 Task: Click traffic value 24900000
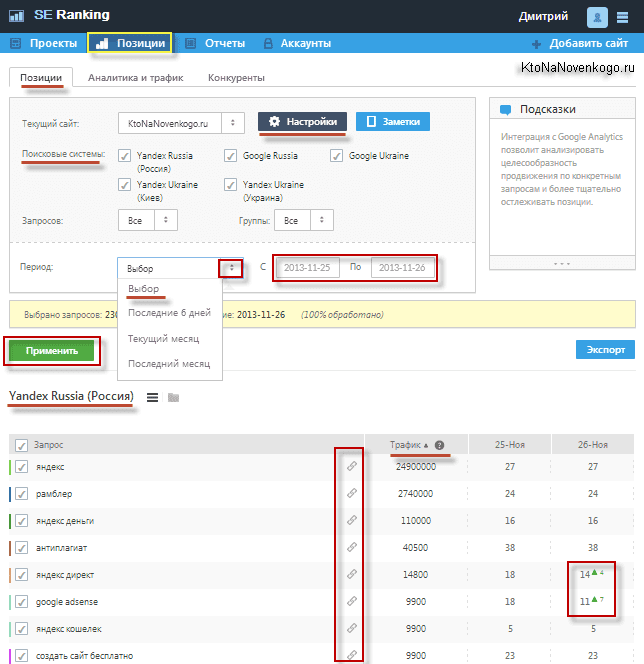coord(416,467)
